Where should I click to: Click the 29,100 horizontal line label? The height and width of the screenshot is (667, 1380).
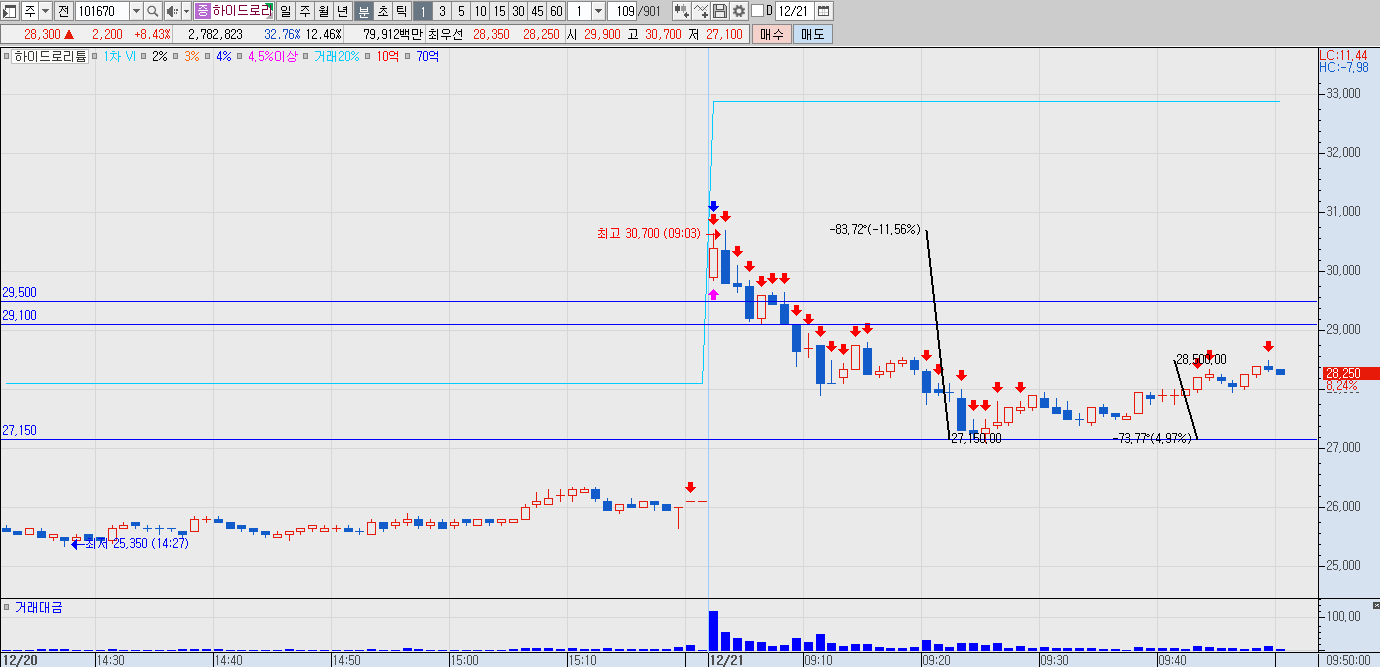click(x=19, y=315)
